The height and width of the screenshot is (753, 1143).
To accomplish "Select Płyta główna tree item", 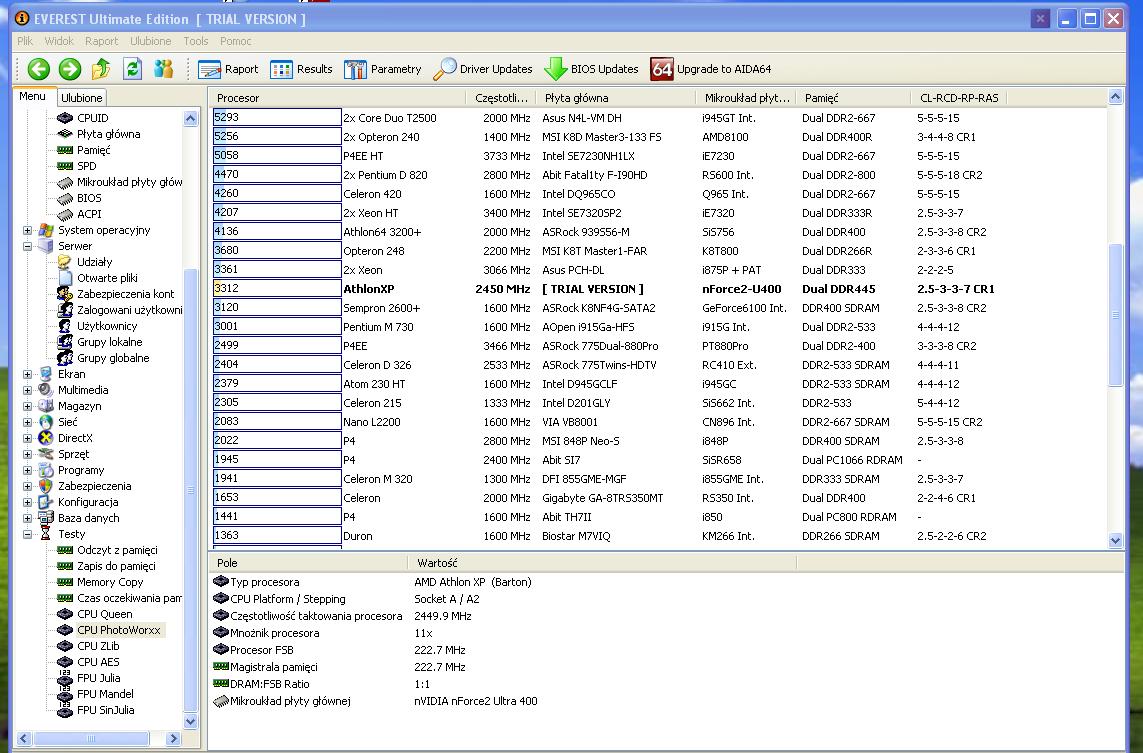I will pos(109,134).
